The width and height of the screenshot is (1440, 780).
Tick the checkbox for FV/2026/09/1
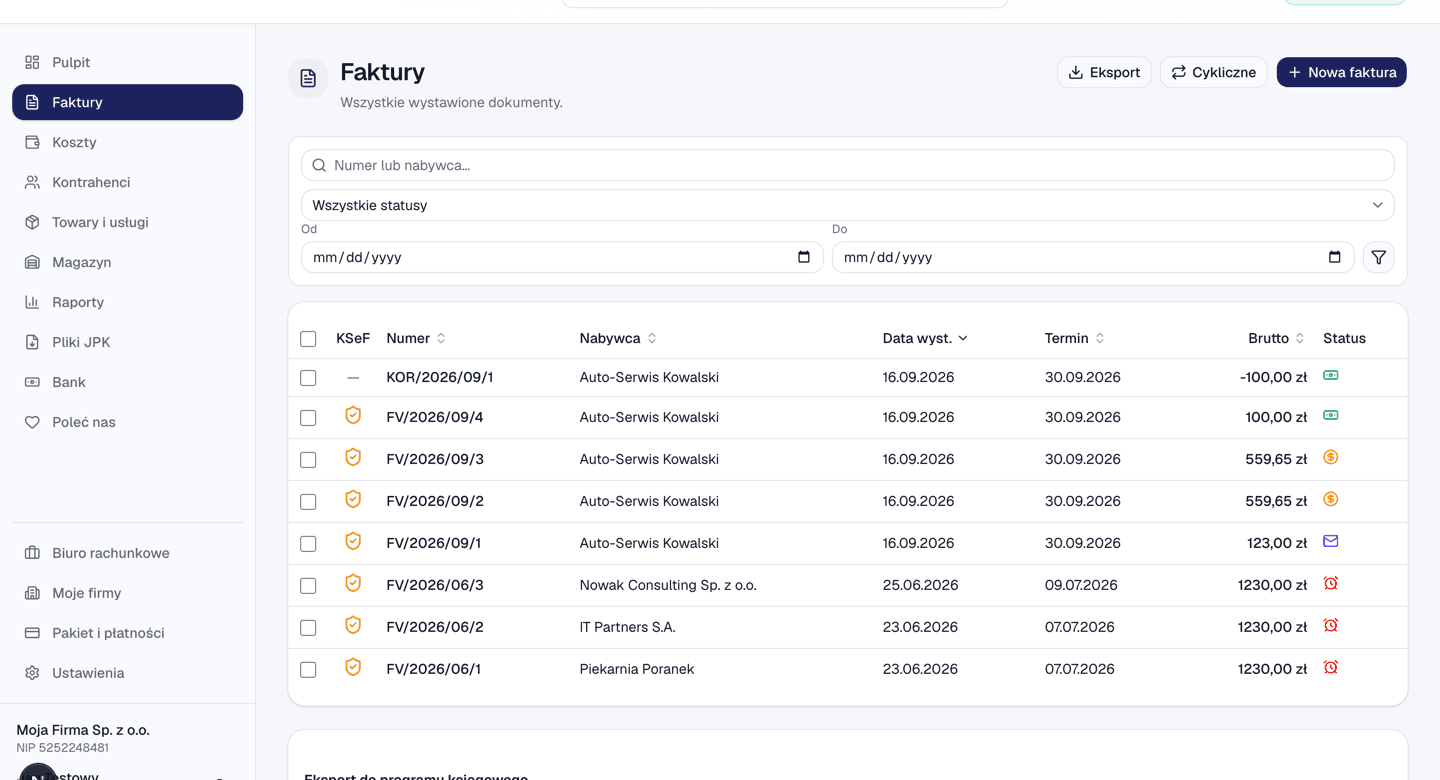point(308,544)
